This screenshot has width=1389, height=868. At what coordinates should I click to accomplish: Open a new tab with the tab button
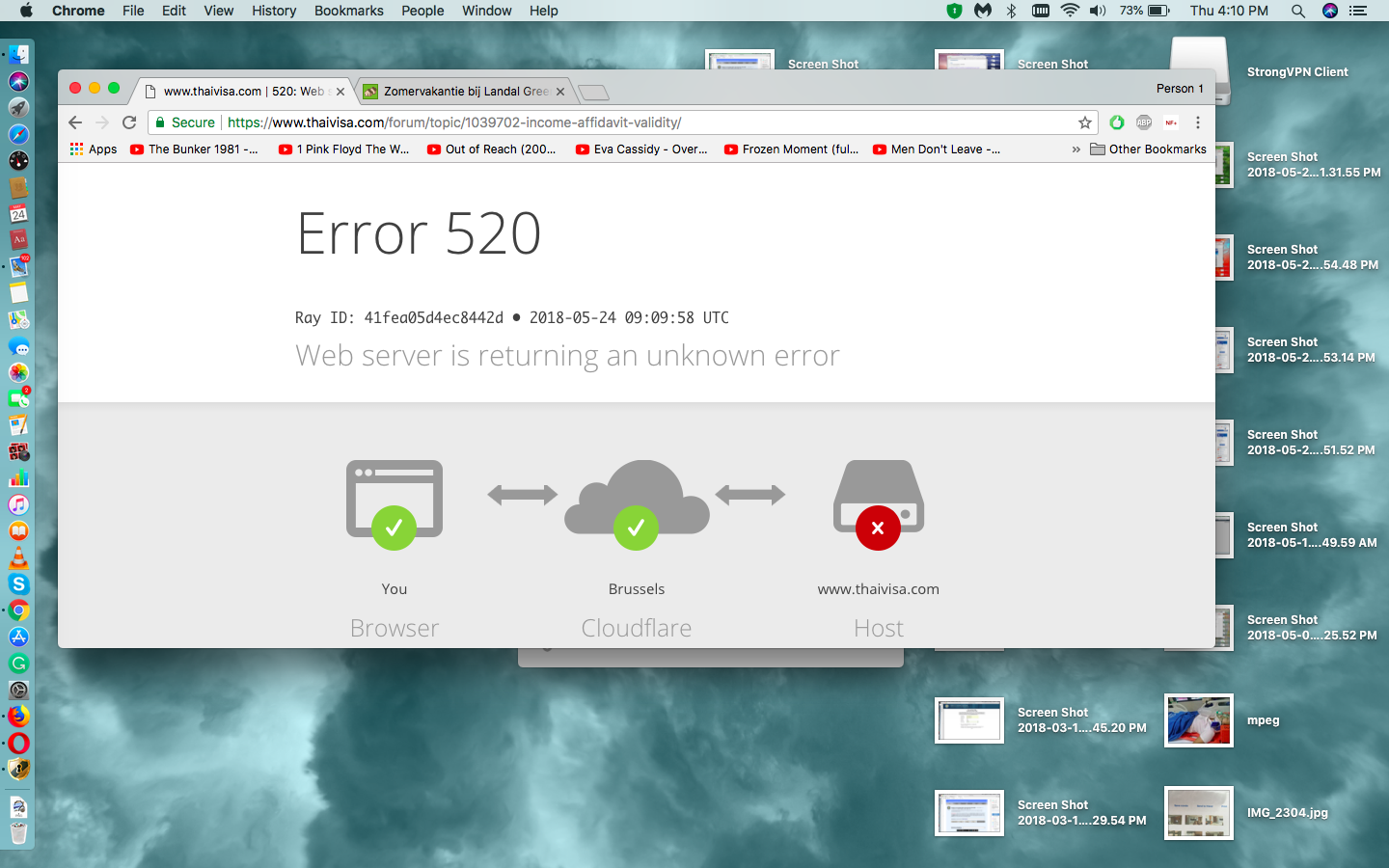(593, 93)
